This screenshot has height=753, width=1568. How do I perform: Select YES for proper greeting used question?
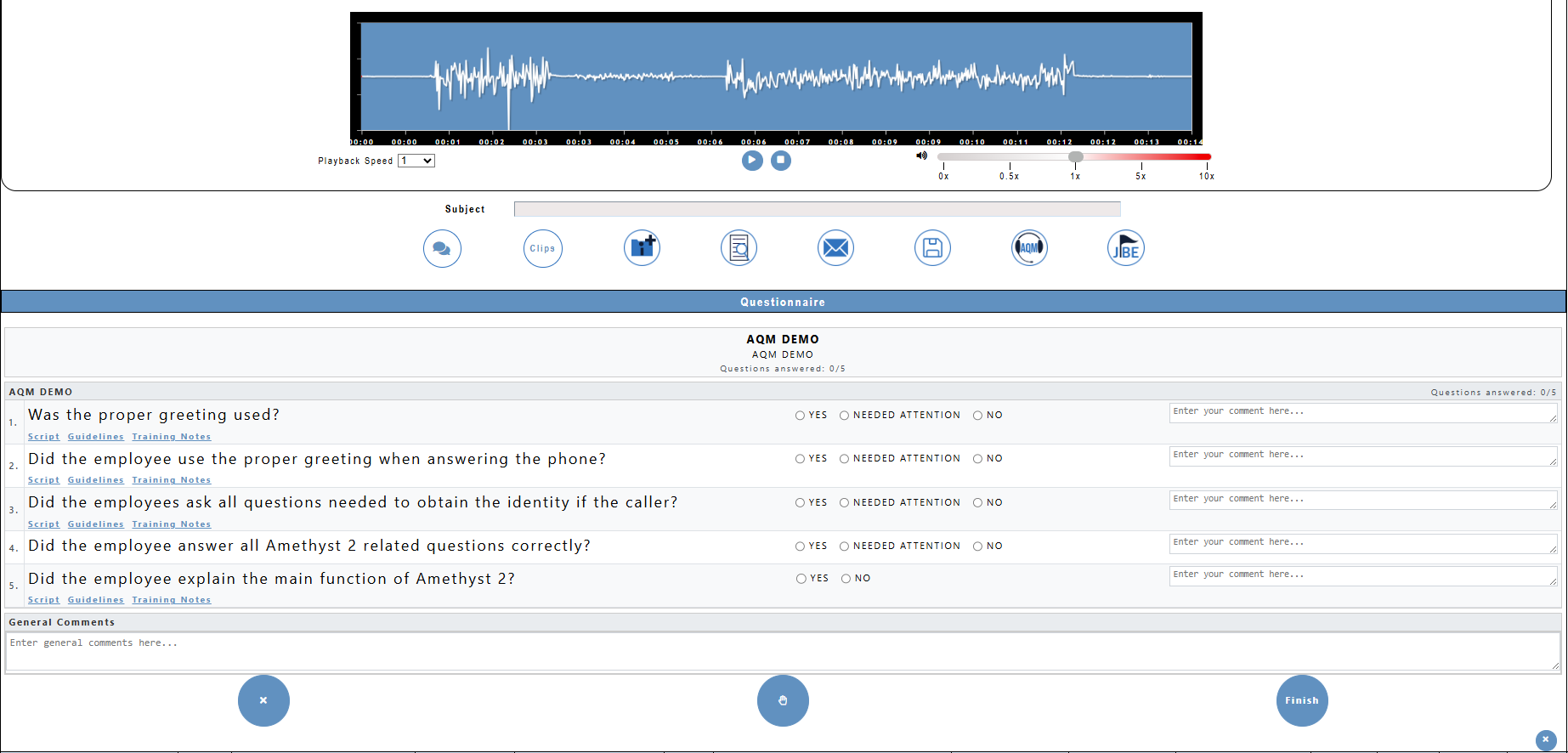click(800, 416)
